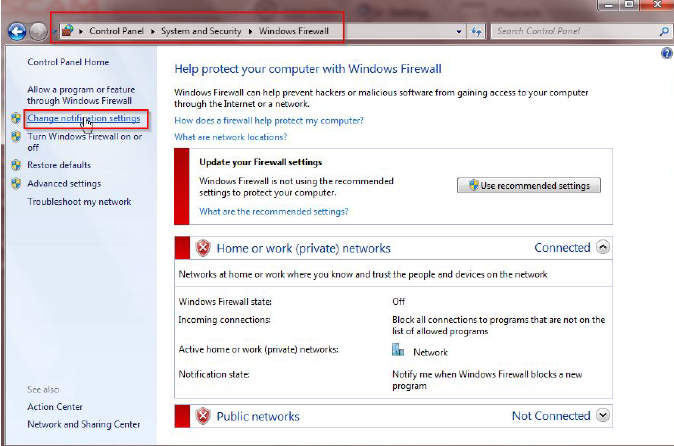Open help via the blue question mark
Screen dimensions: 674x446
[667, 53]
